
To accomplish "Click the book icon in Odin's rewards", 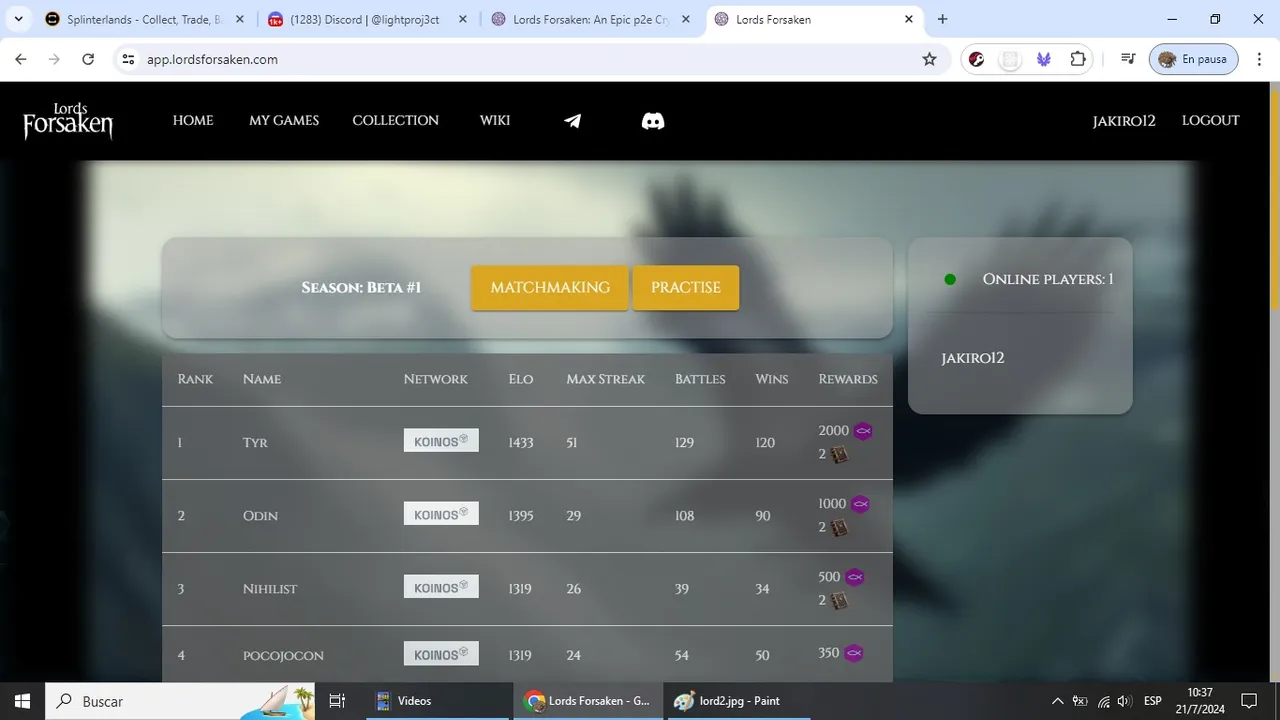I will (839, 528).
